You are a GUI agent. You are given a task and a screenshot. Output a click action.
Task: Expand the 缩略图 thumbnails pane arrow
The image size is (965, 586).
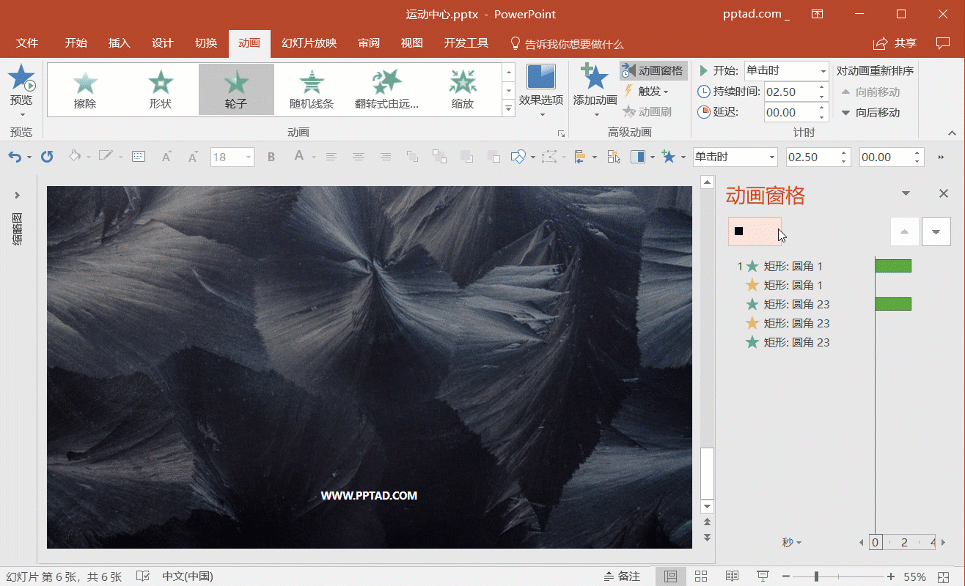pos(17,195)
